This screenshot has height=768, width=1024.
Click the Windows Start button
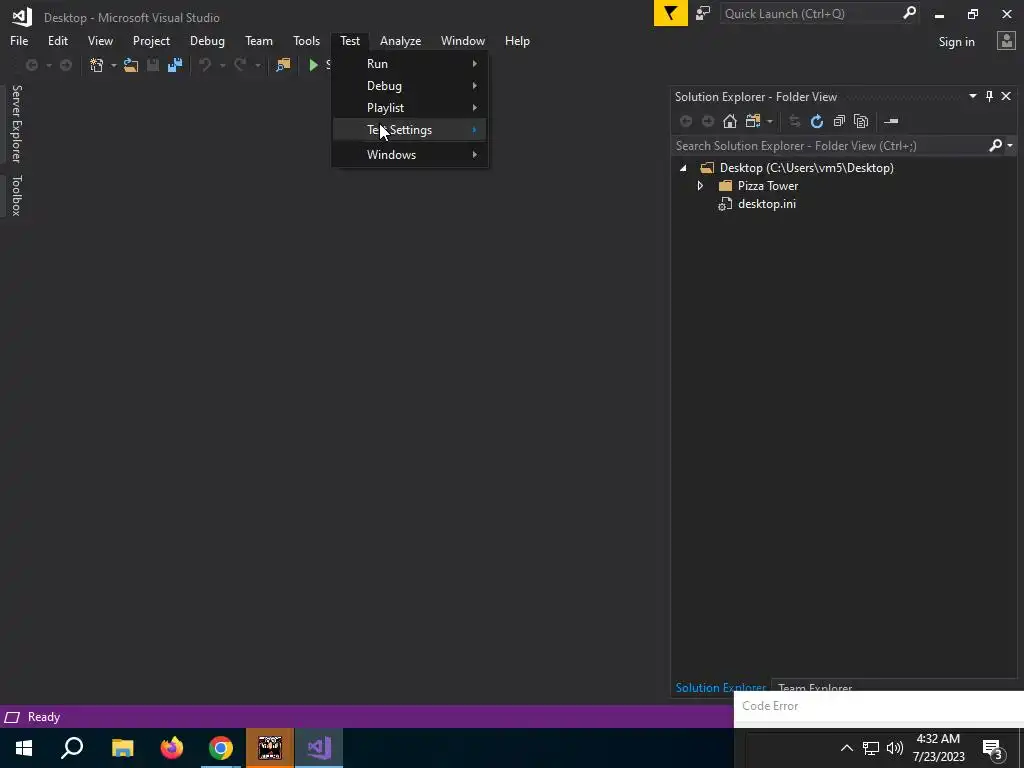tap(24, 748)
